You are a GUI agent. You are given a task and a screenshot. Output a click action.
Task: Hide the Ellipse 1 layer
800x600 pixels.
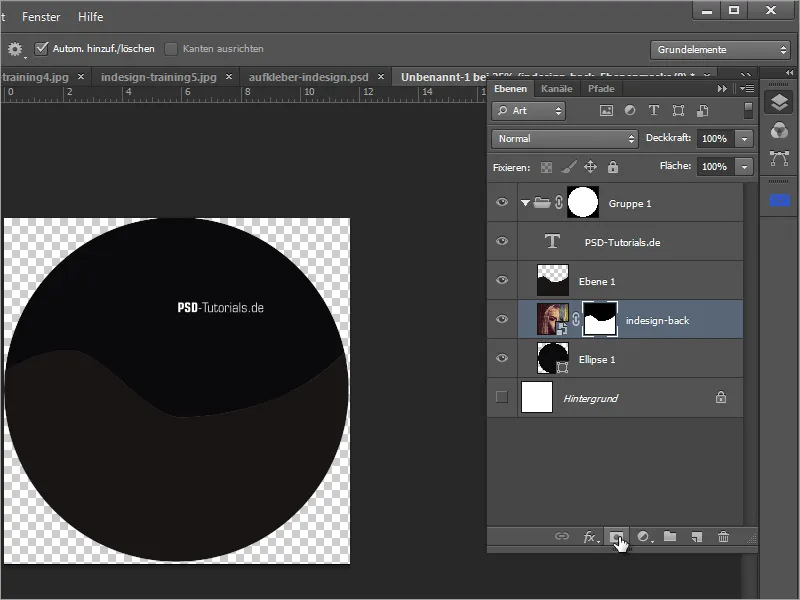pyautogui.click(x=502, y=358)
